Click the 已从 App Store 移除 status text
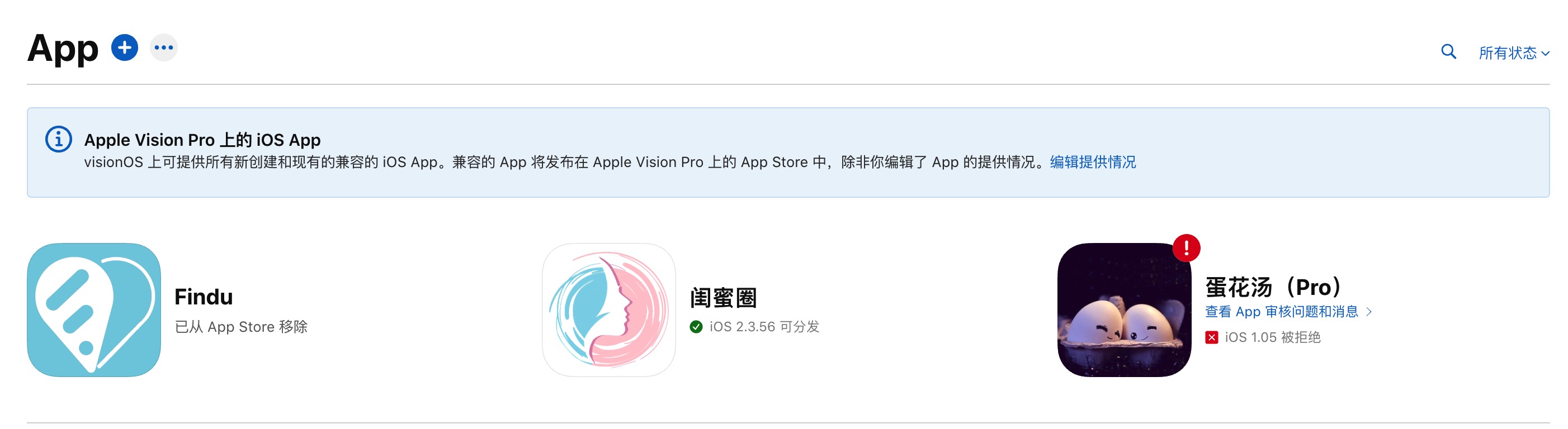The image size is (1568, 429). [241, 327]
